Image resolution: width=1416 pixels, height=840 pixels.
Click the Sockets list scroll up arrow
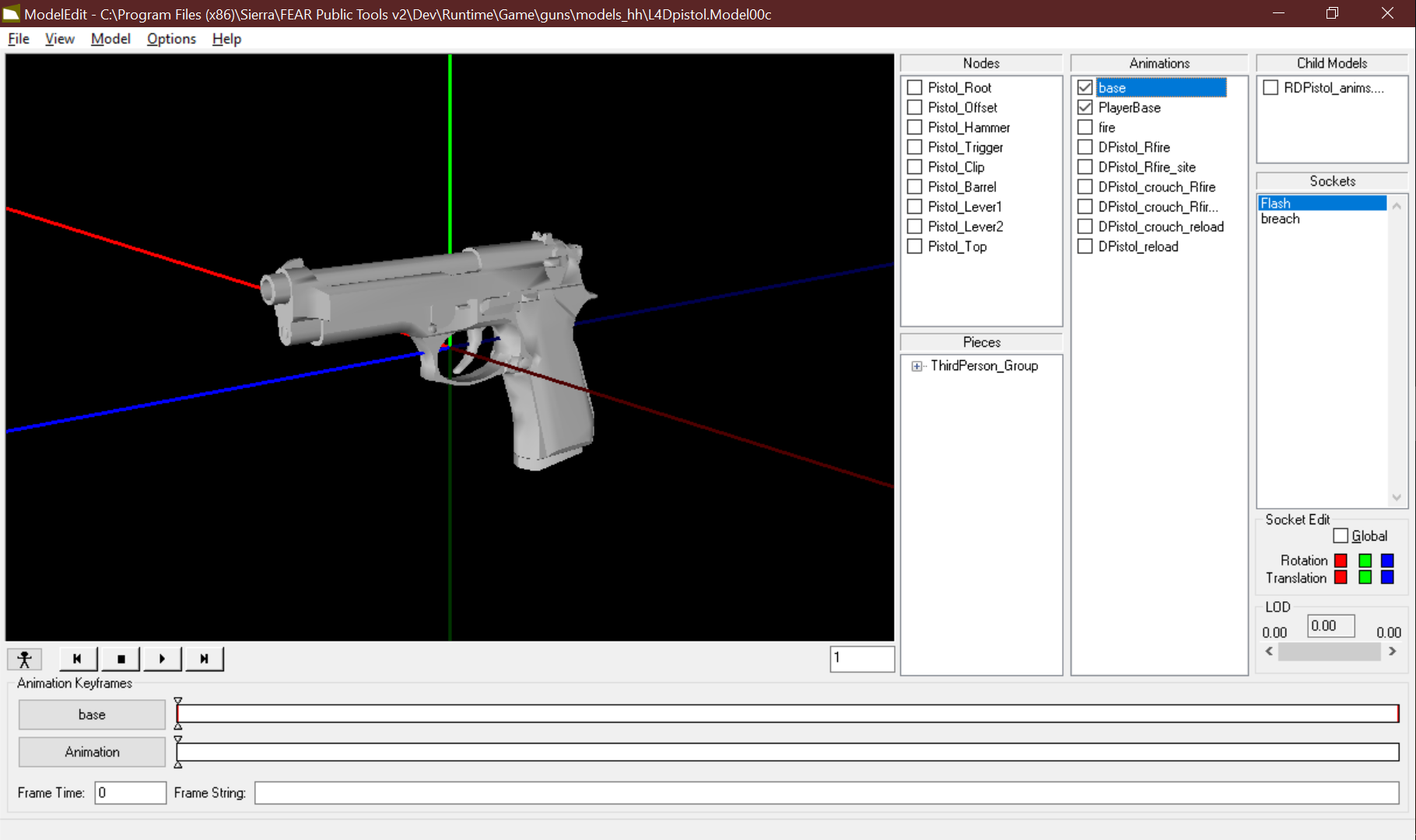point(1397,205)
